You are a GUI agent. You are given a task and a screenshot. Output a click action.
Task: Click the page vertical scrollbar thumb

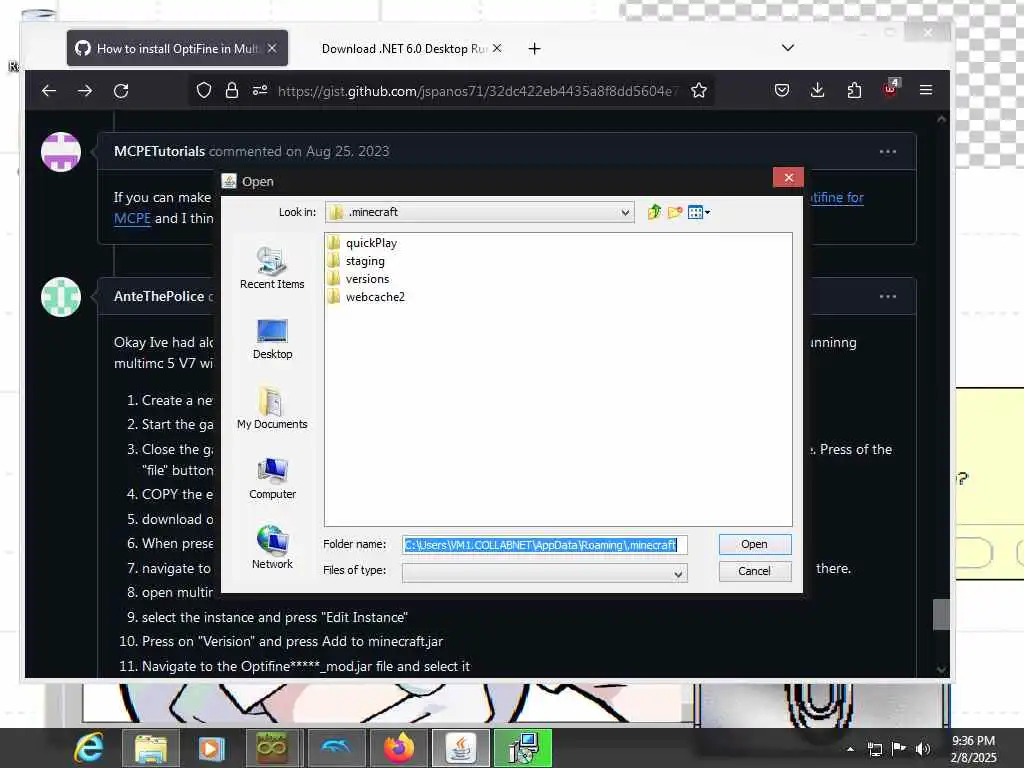pyautogui.click(x=941, y=615)
